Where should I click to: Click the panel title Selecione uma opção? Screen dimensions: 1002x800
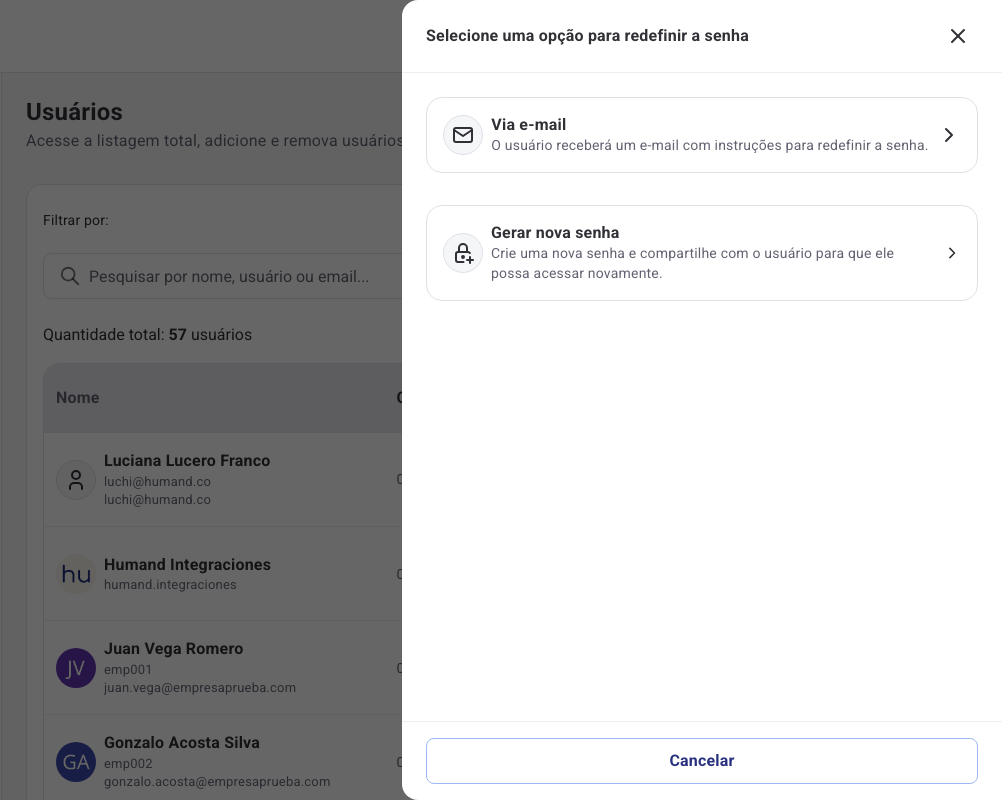pyautogui.click(x=587, y=36)
